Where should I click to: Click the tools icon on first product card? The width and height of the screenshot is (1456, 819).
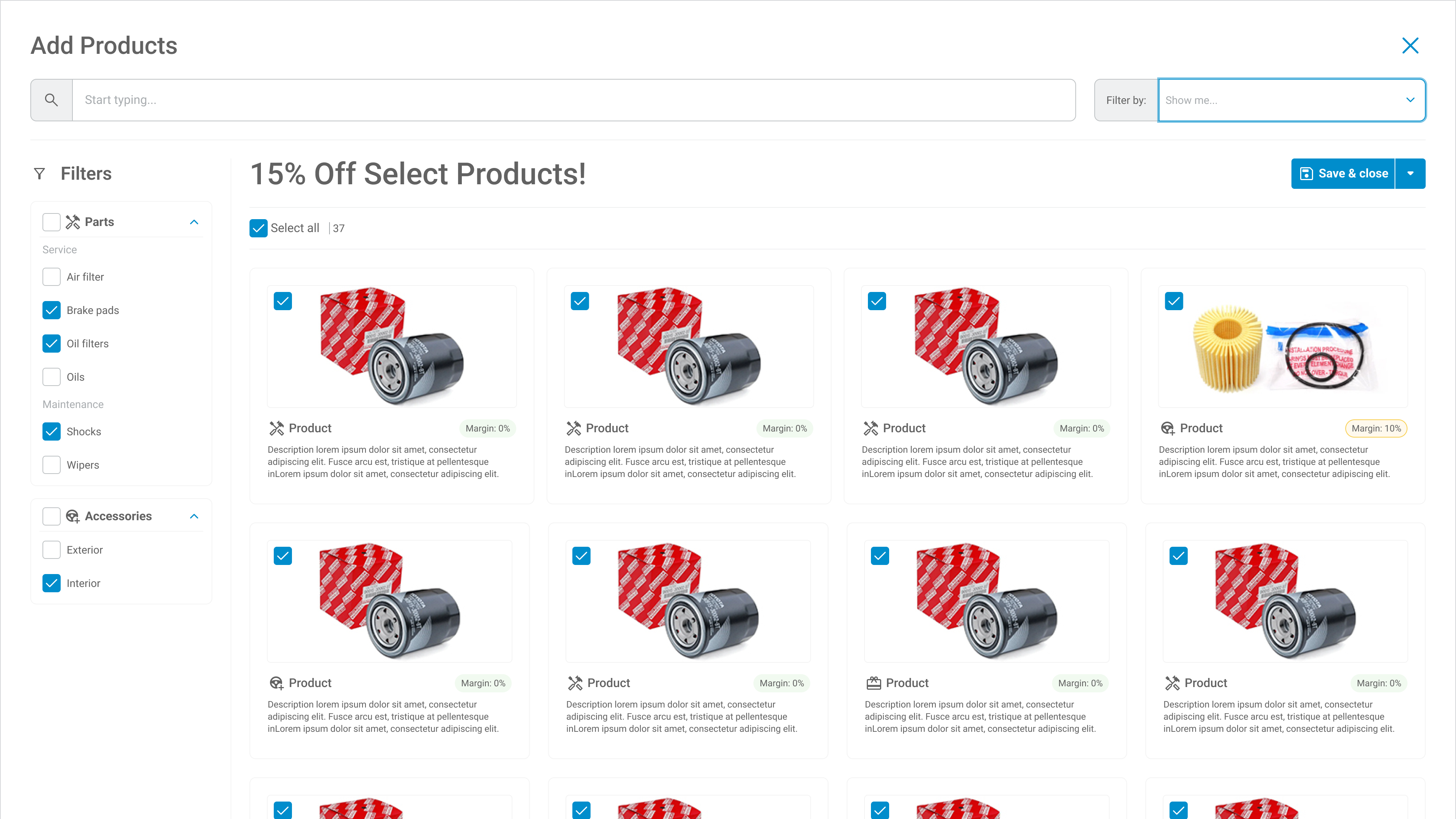click(x=276, y=428)
